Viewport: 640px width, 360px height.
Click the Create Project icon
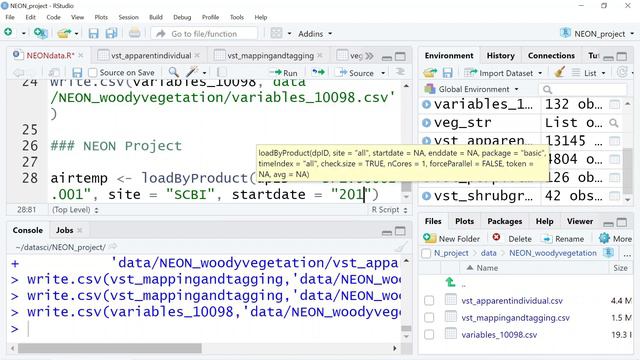tap(40, 33)
